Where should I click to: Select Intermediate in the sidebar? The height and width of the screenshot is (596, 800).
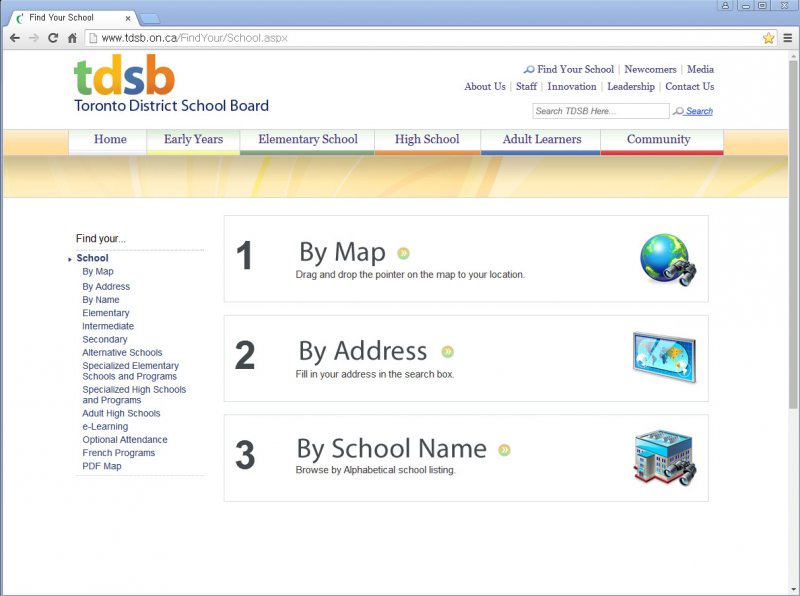[108, 327]
